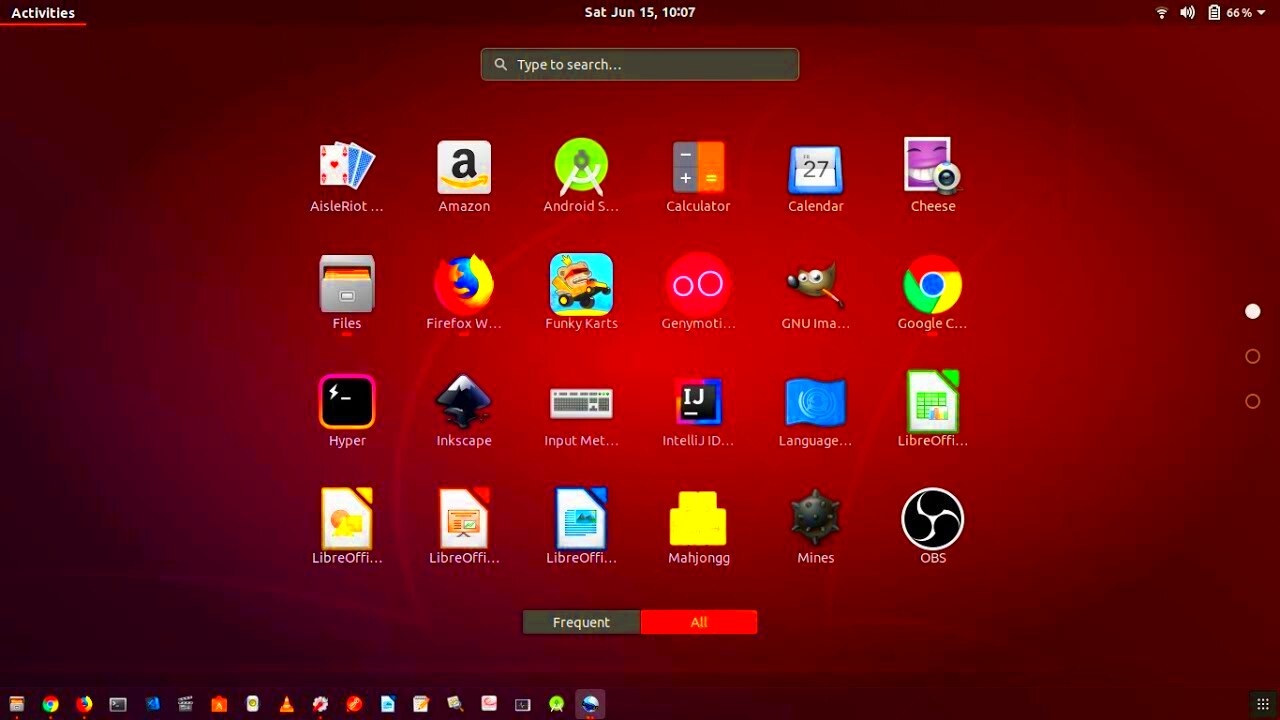Open the Genymotion app
The width and height of the screenshot is (1280, 720).
pyautogui.click(x=698, y=293)
